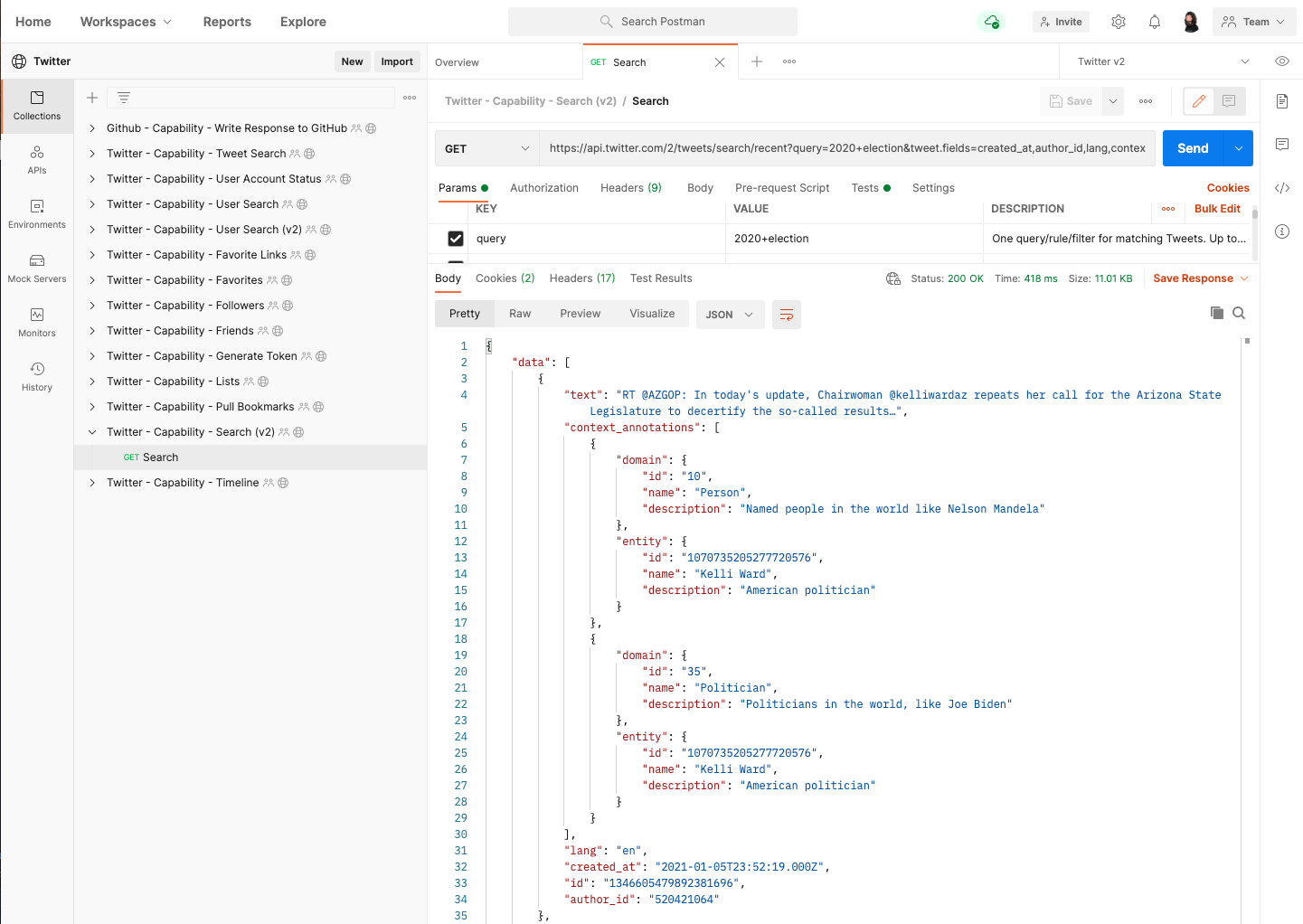Click the request URL input field
This screenshot has height=924, width=1303.
pyautogui.click(x=847, y=148)
